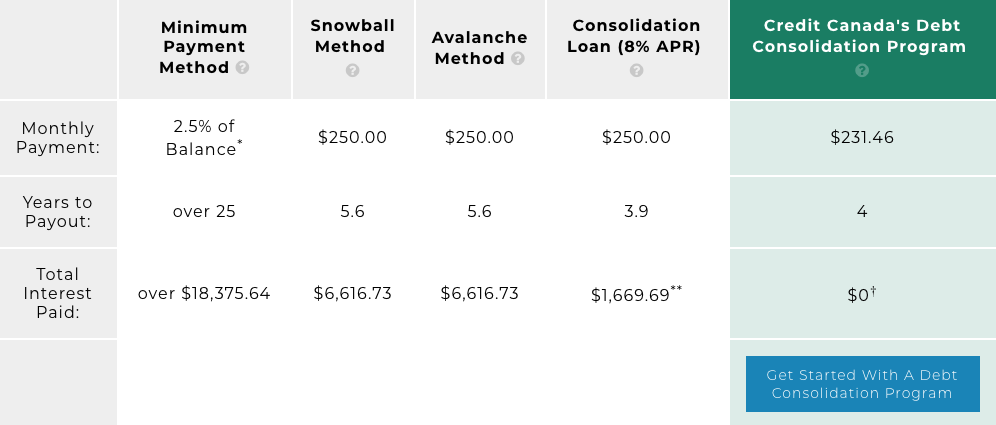Select the Snowball Method column heading
Viewport: 996px width, 425px height.
pyautogui.click(x=353, y=36)
